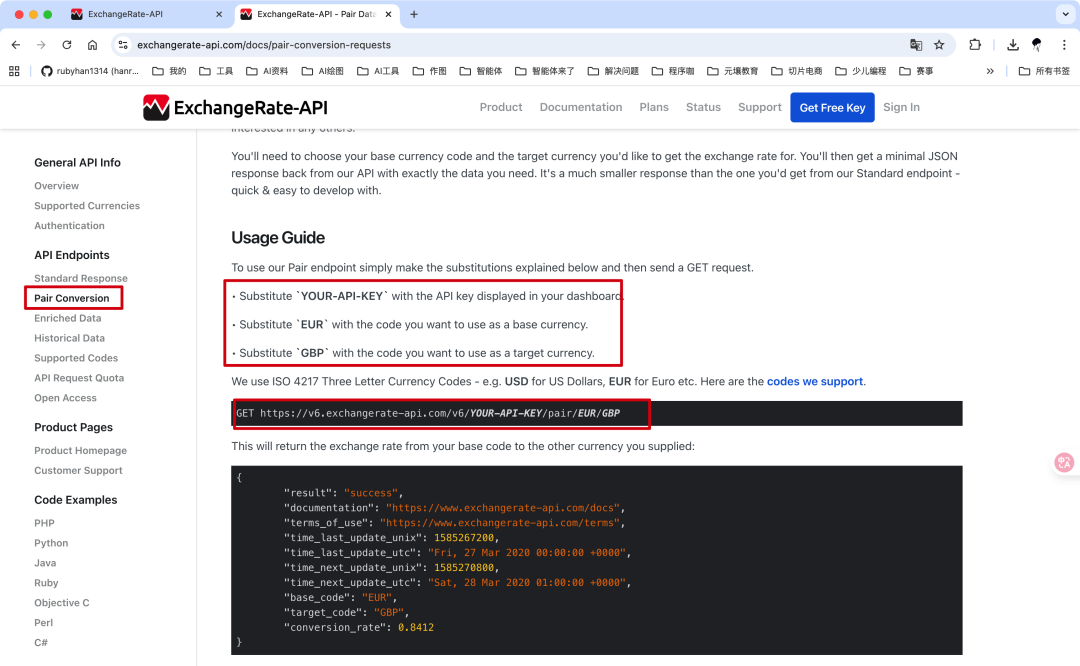Click the browser back arrow

pyautogui.click(x=16, y=45)
